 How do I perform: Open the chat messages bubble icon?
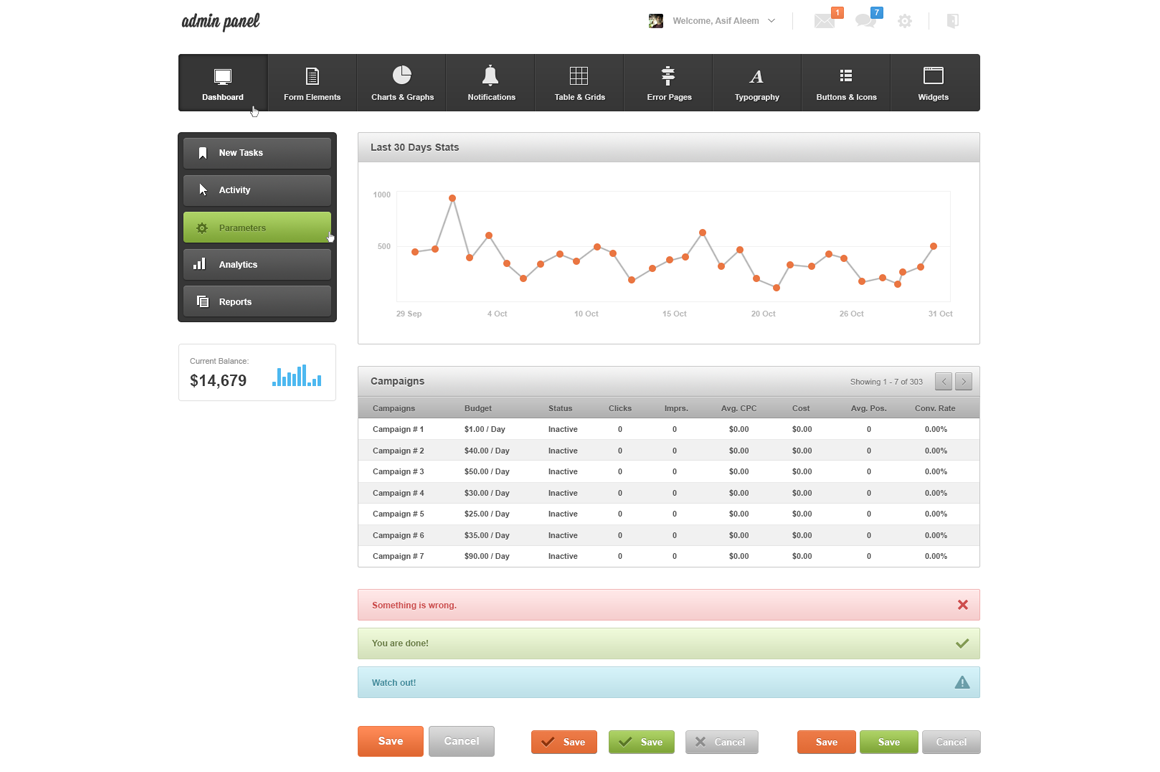(865, 21)
